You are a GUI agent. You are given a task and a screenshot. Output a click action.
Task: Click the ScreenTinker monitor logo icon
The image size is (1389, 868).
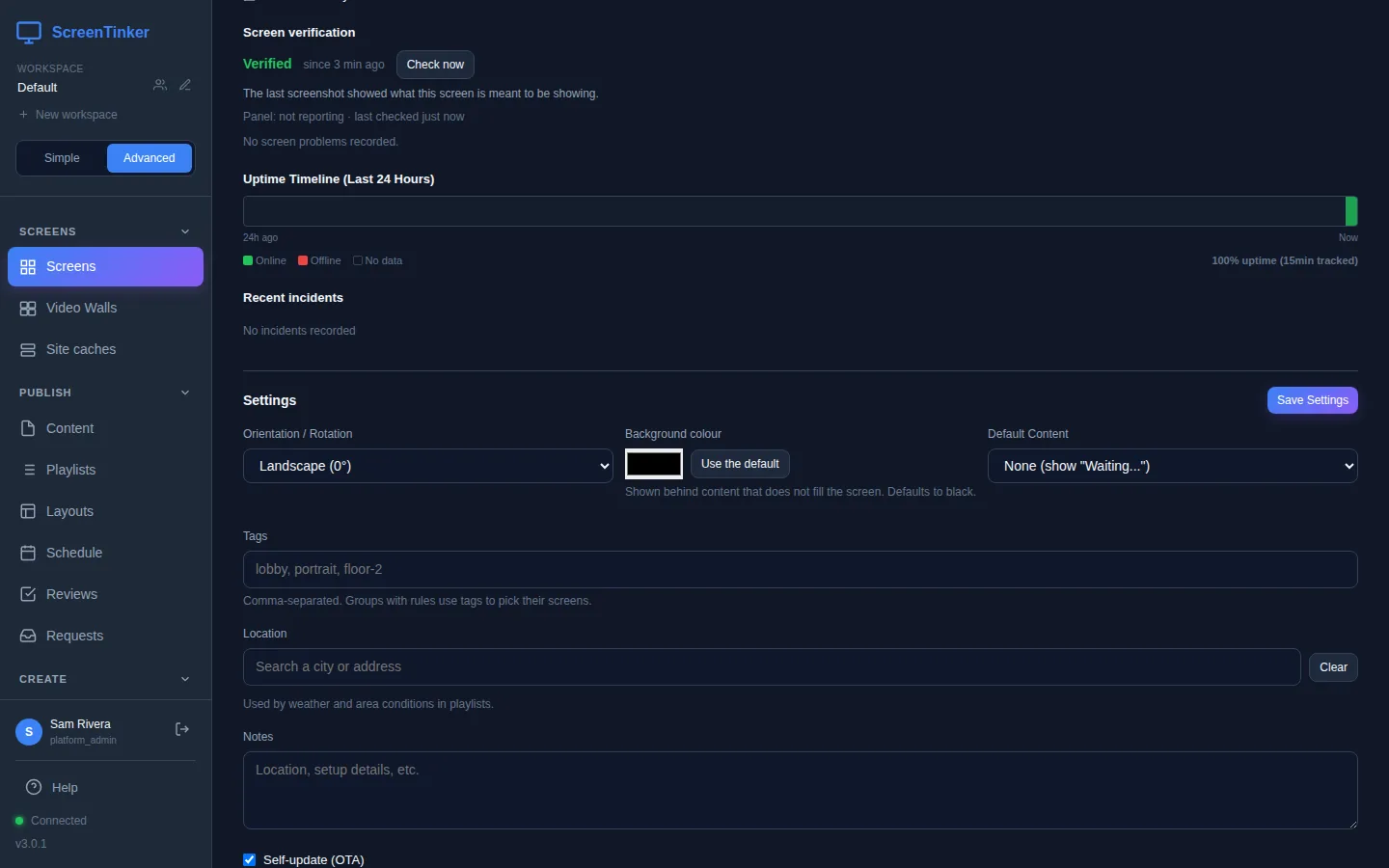click(x=29, y=33)
